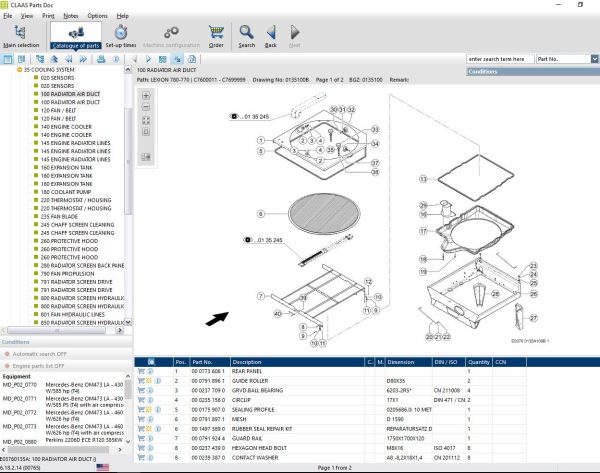Open the Notes menu

pyautogui.click(x=71, y=16)
